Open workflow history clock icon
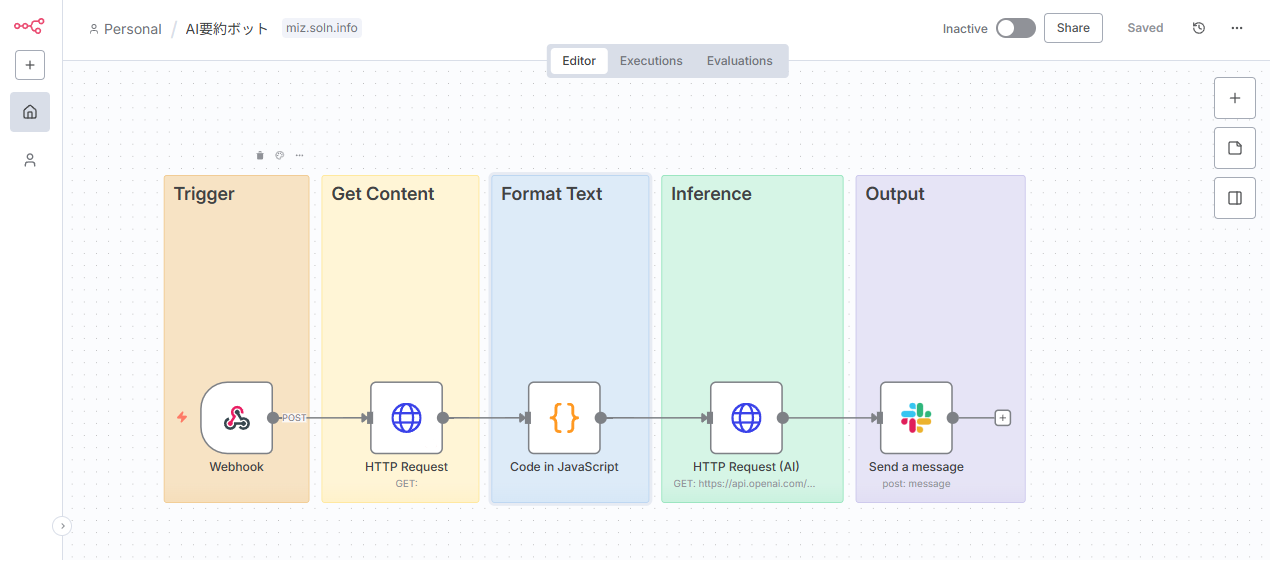 [1199, 28]
